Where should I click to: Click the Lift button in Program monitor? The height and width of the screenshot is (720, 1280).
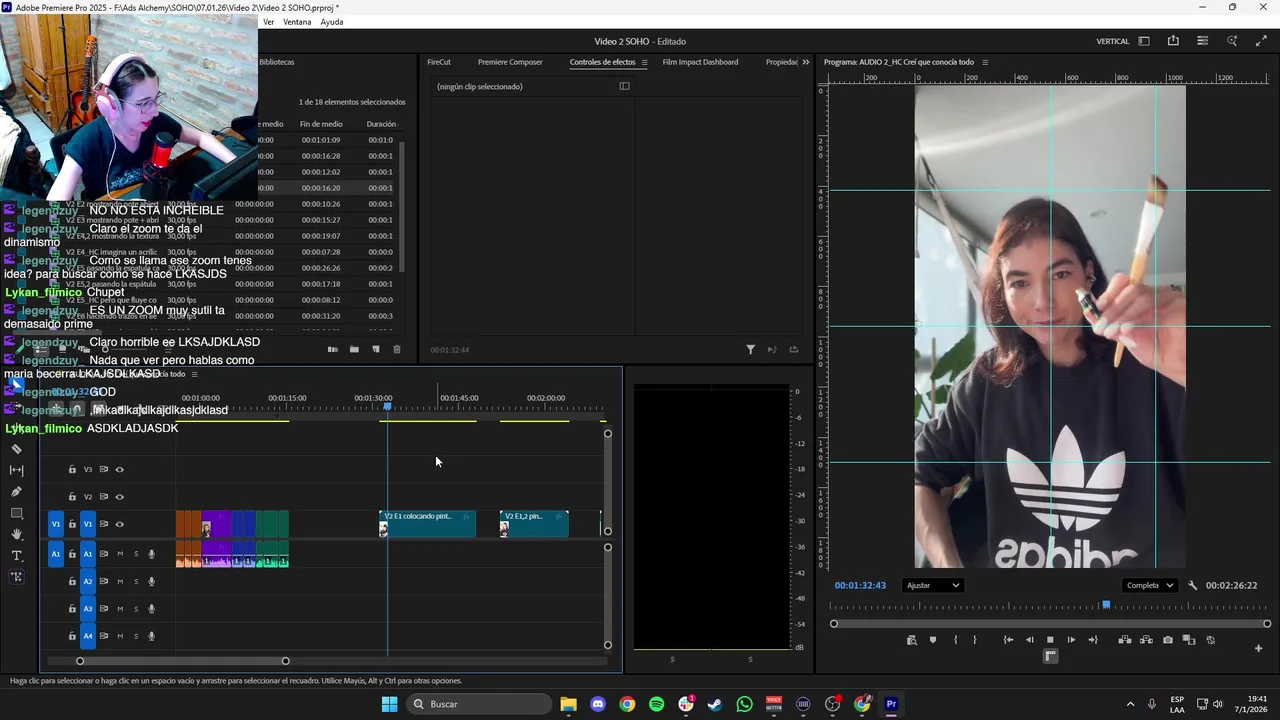point(1125,640)
